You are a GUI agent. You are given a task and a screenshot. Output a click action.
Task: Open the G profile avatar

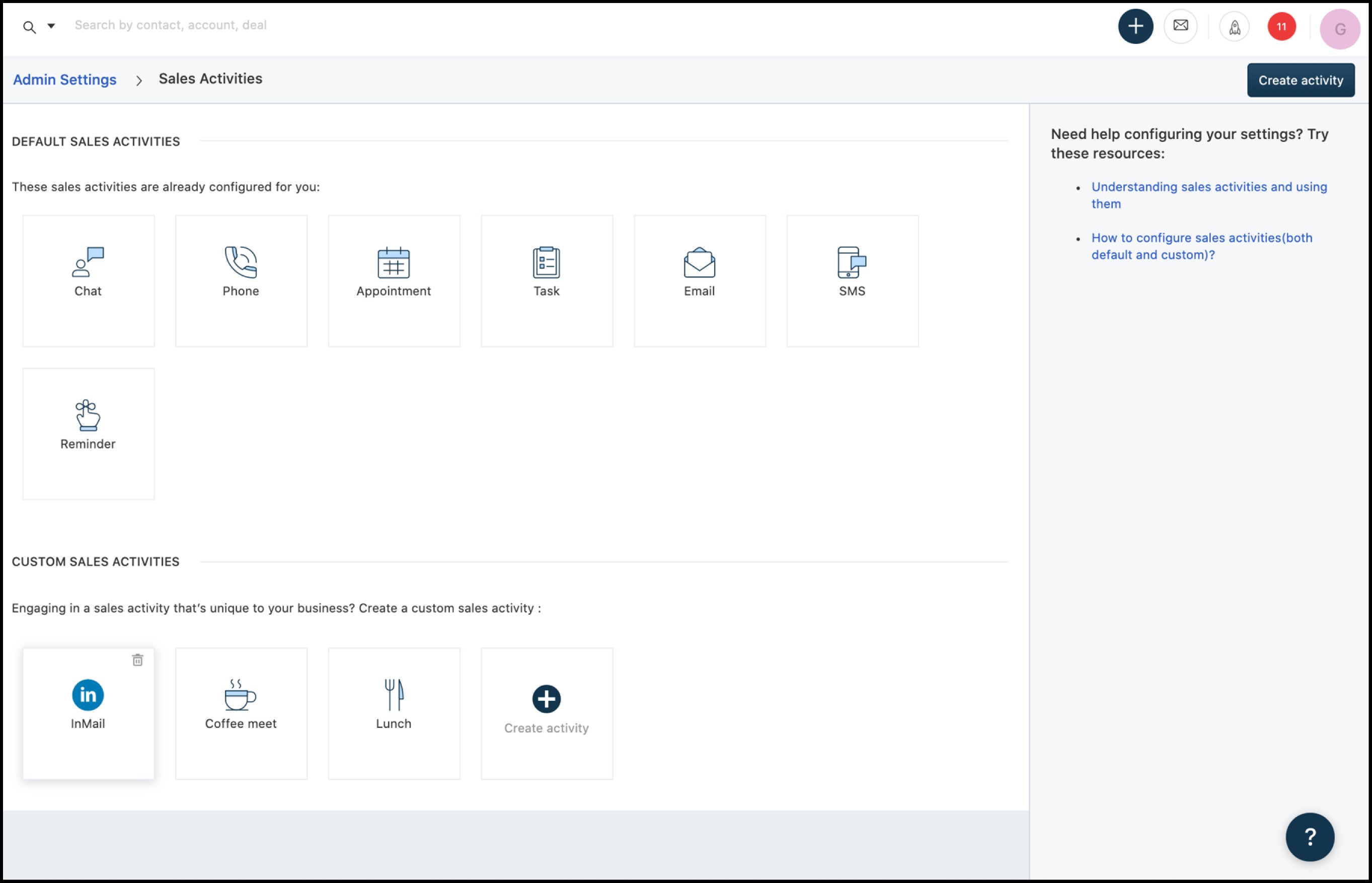pyautogui.click(x=1339, y=29)
